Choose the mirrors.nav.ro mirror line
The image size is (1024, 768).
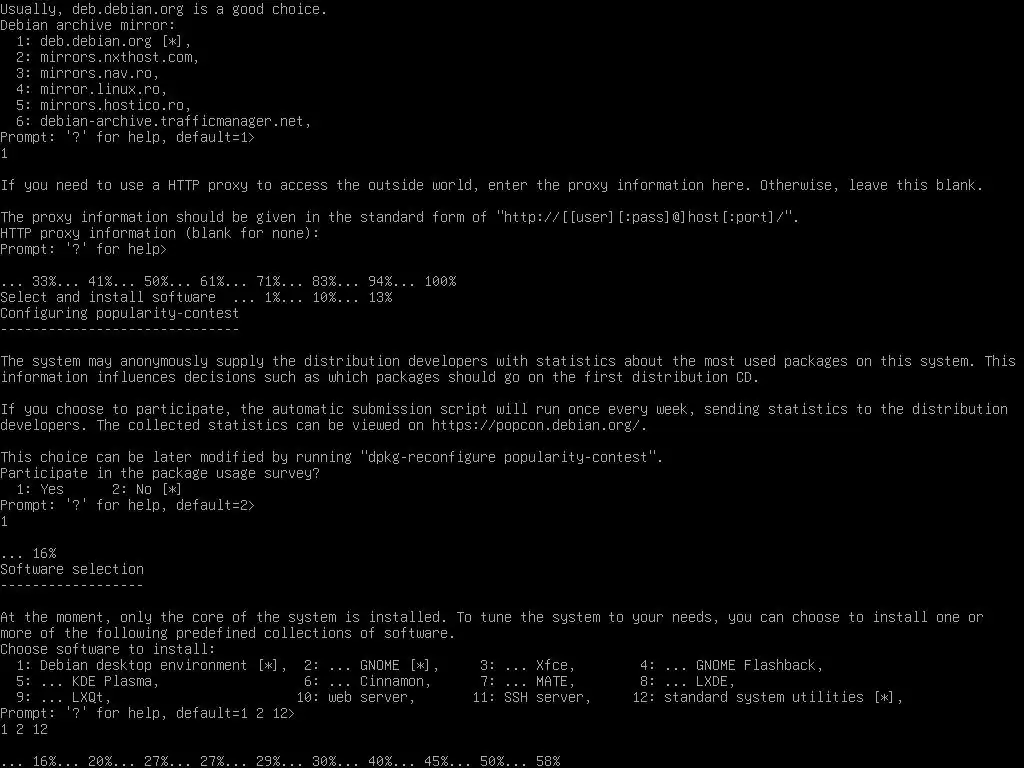click(x=88, y=73)
